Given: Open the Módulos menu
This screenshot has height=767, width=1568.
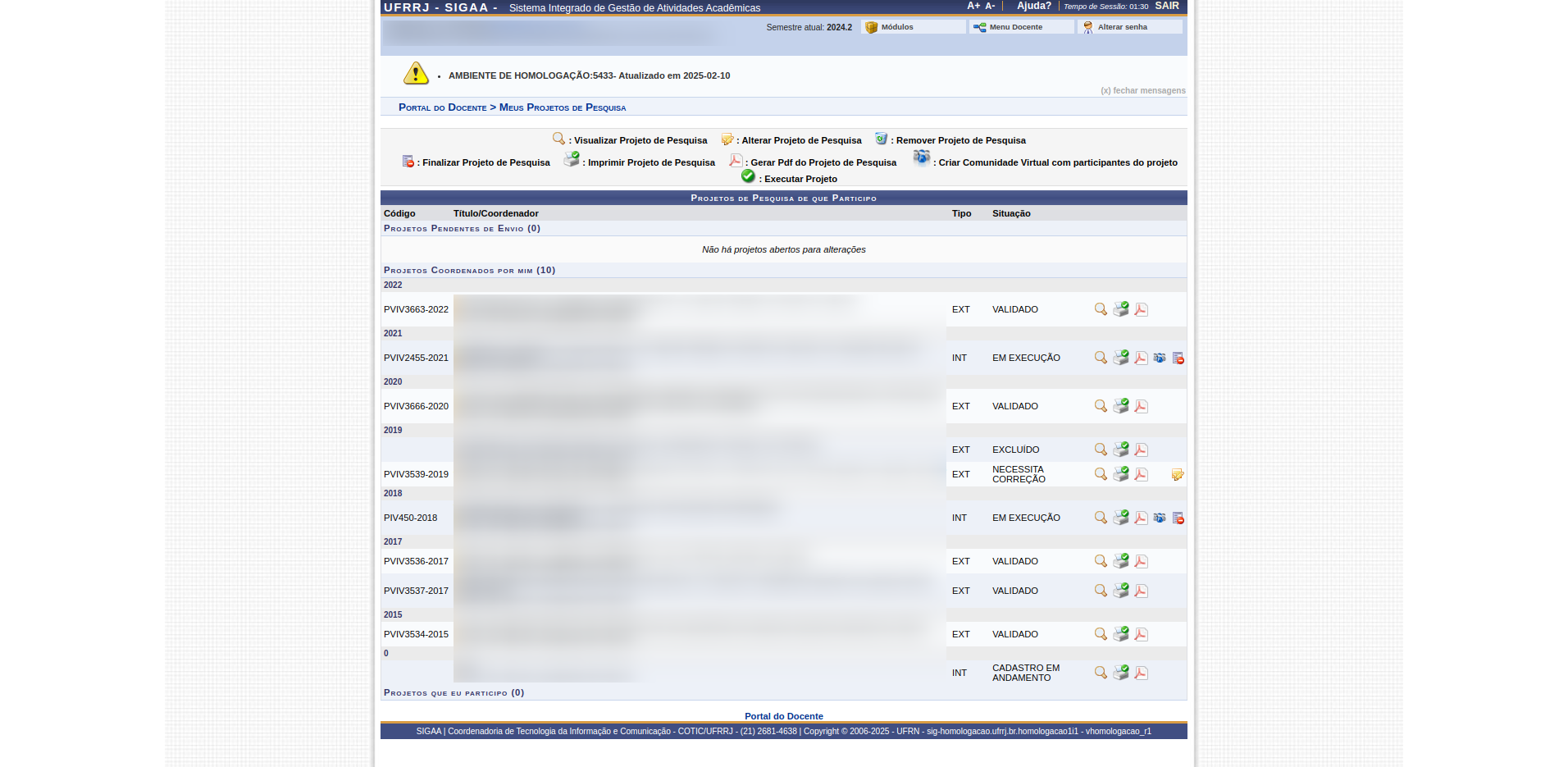Looking at the screenshot, I should coord(896,27).
